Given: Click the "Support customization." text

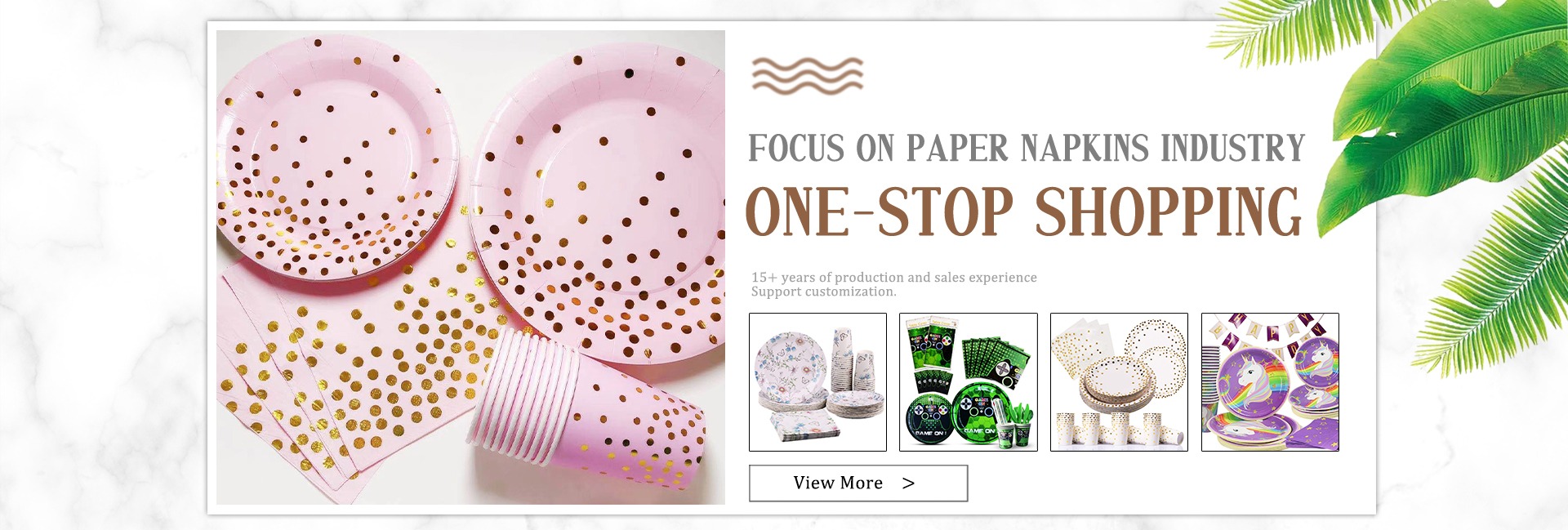Looking at the screenshot, I should pos(824,292).
